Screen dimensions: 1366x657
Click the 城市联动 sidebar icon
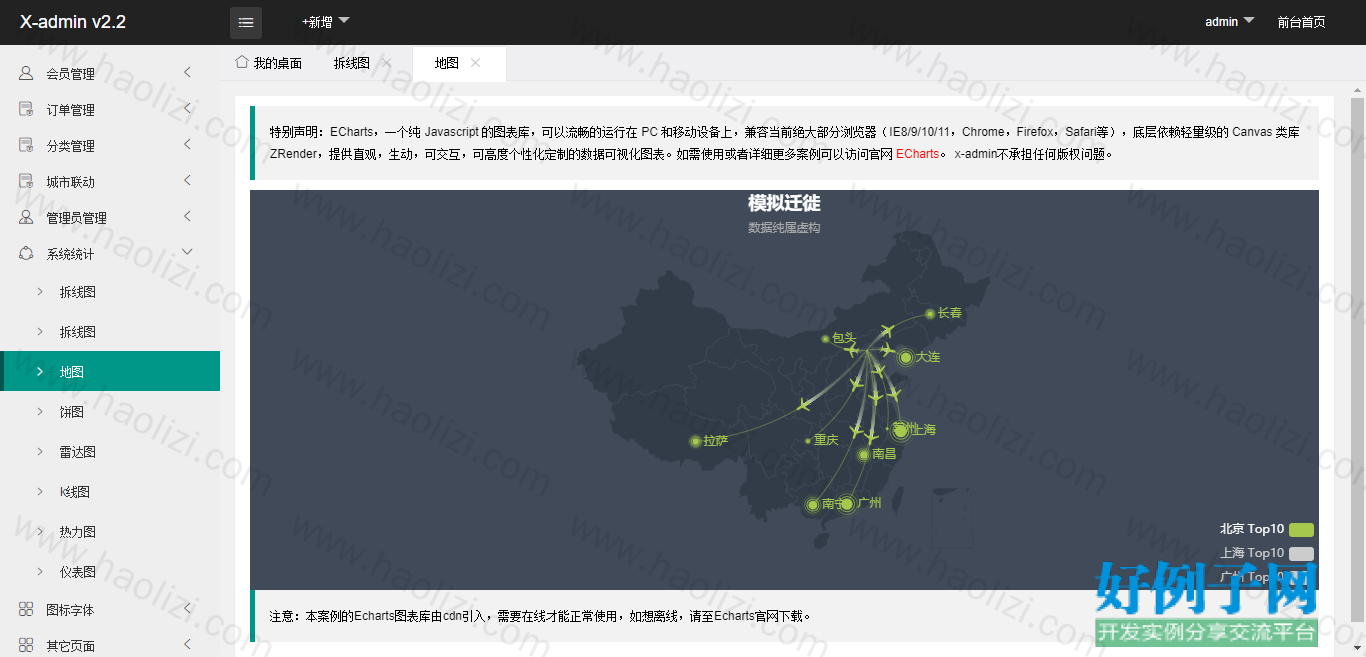26,181
